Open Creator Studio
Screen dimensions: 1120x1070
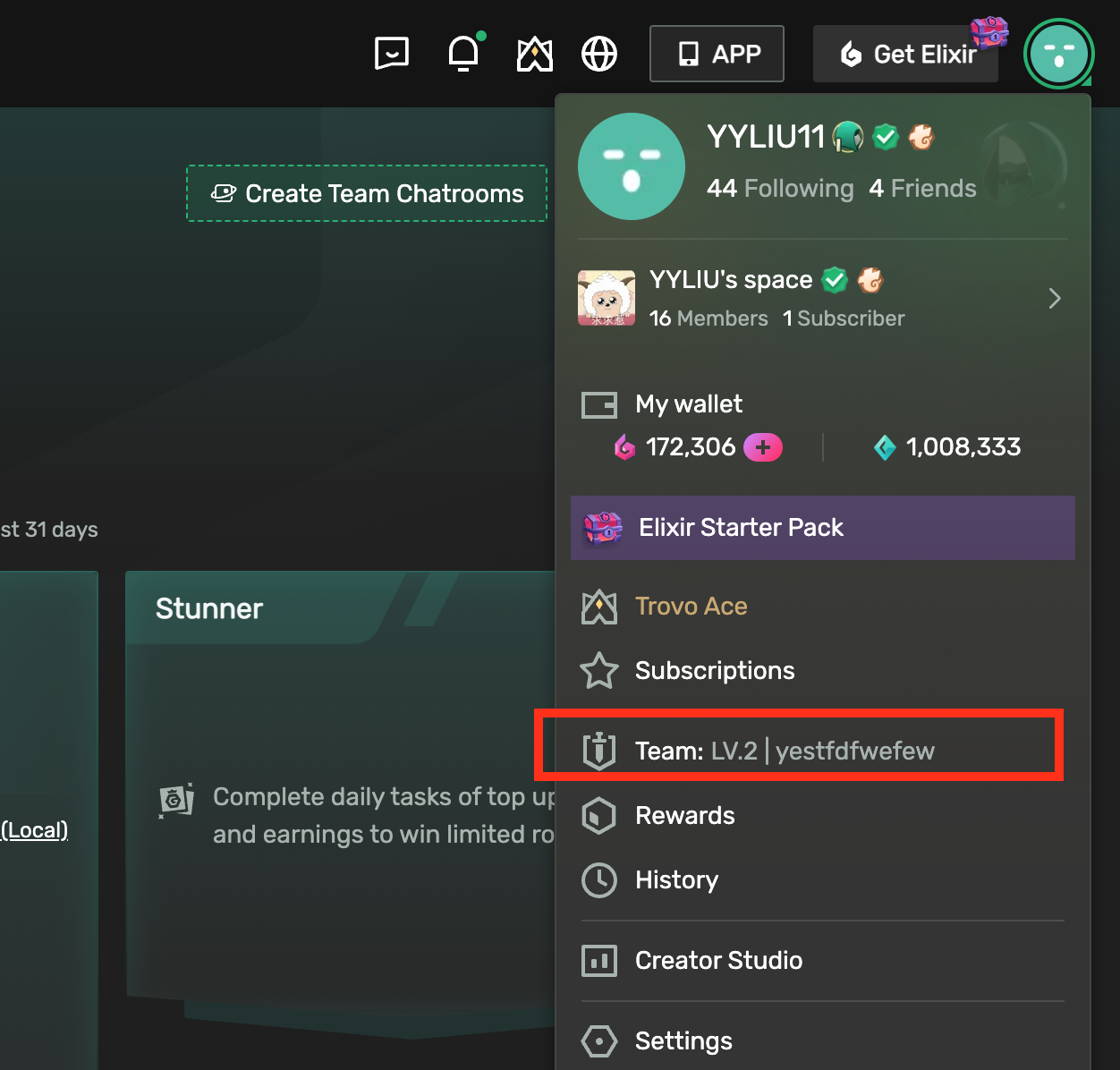point(718,961)
